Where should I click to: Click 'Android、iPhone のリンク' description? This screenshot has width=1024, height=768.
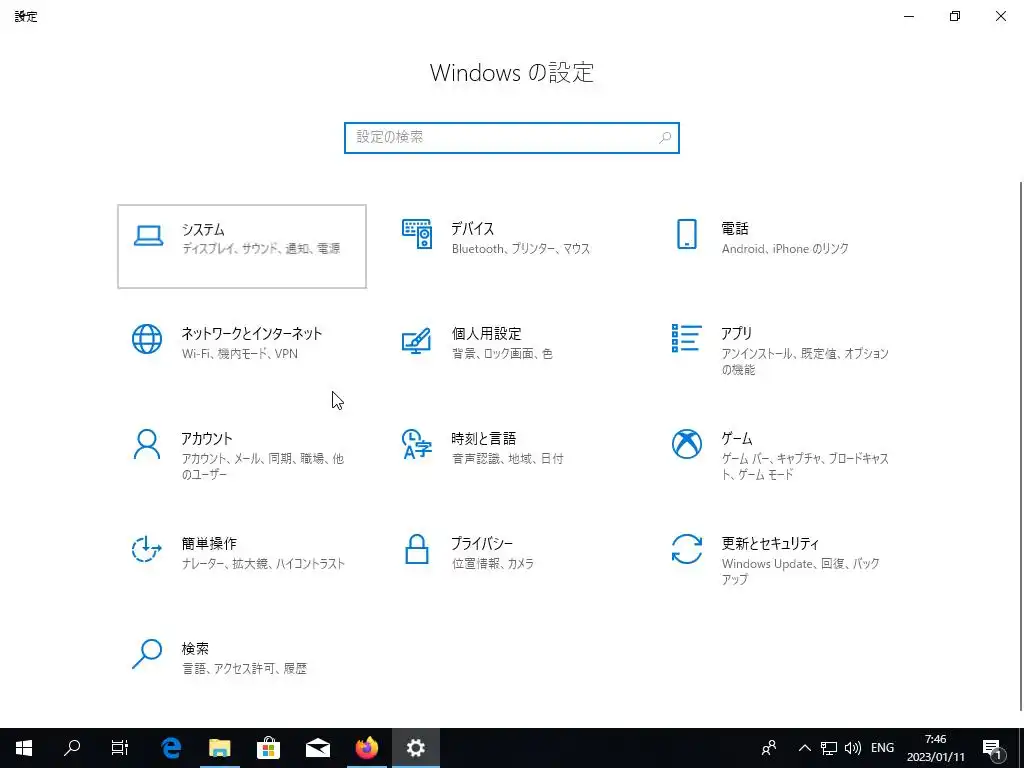[x=785, y=249]
